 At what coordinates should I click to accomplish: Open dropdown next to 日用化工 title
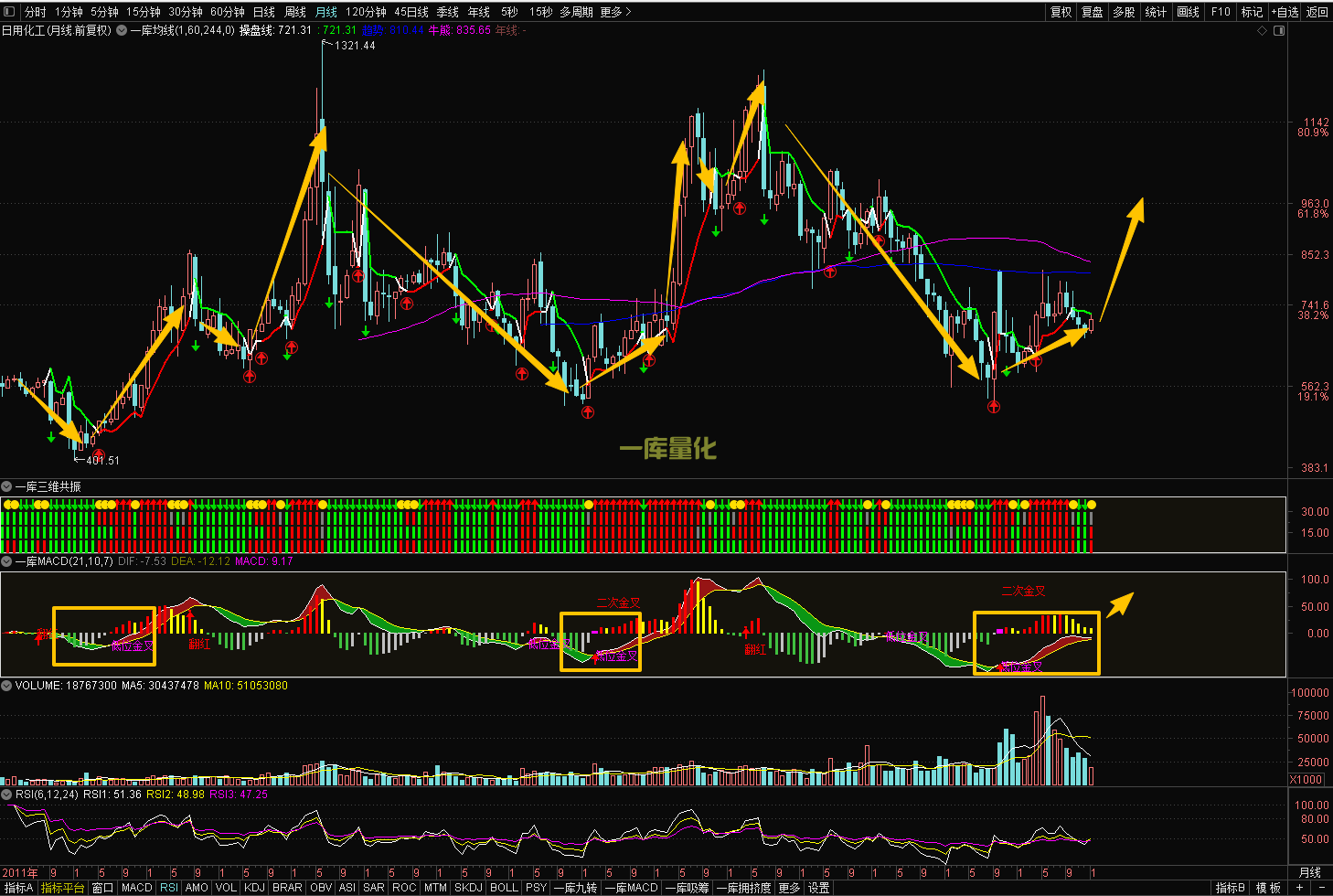tap(122, 30)
